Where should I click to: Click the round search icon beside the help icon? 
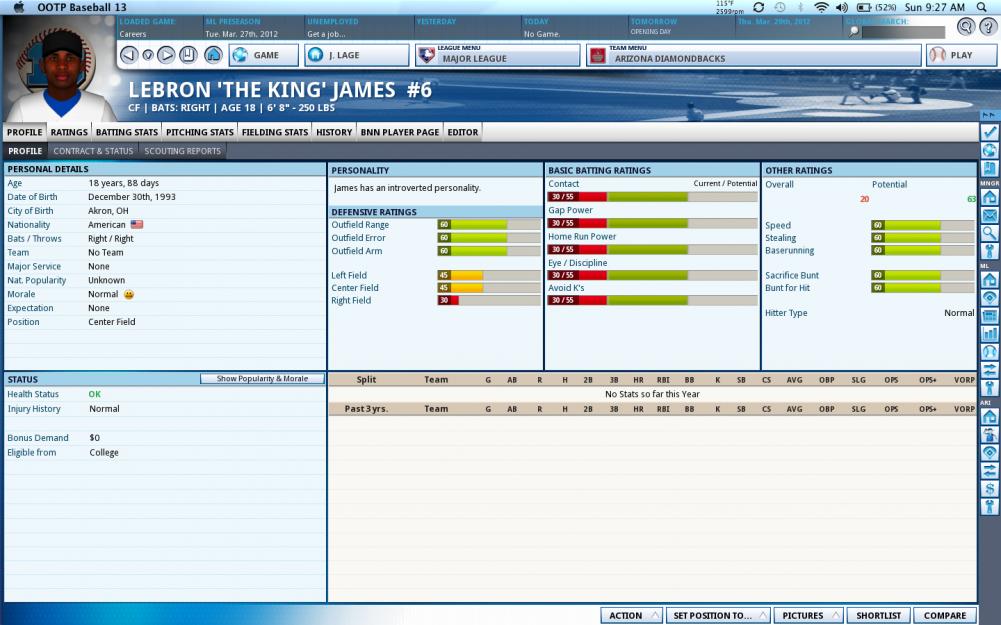pos(966,26)
